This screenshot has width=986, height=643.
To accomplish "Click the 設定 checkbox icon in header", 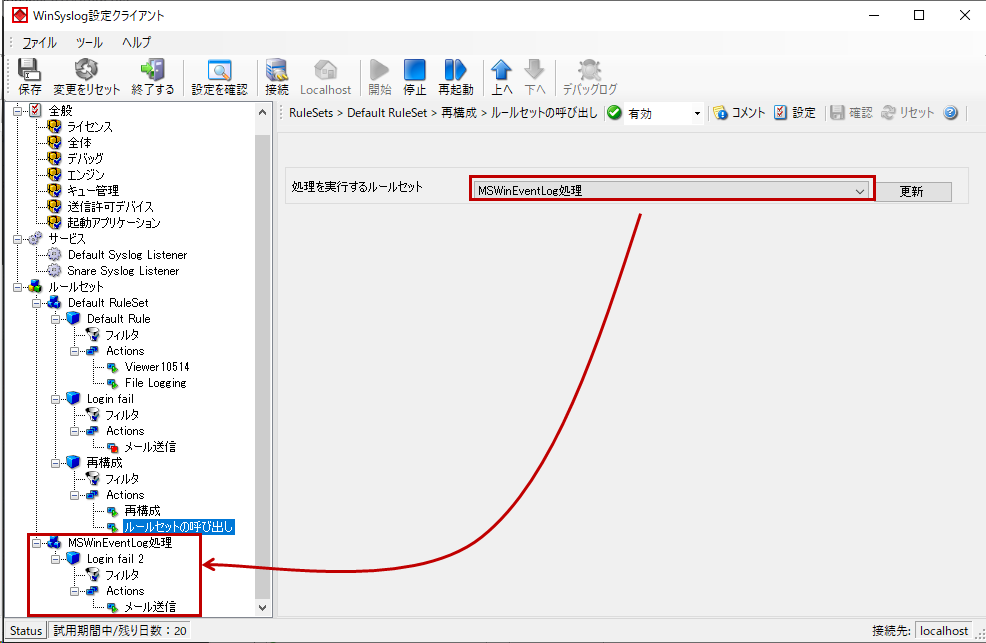I will tap(780, 113).
